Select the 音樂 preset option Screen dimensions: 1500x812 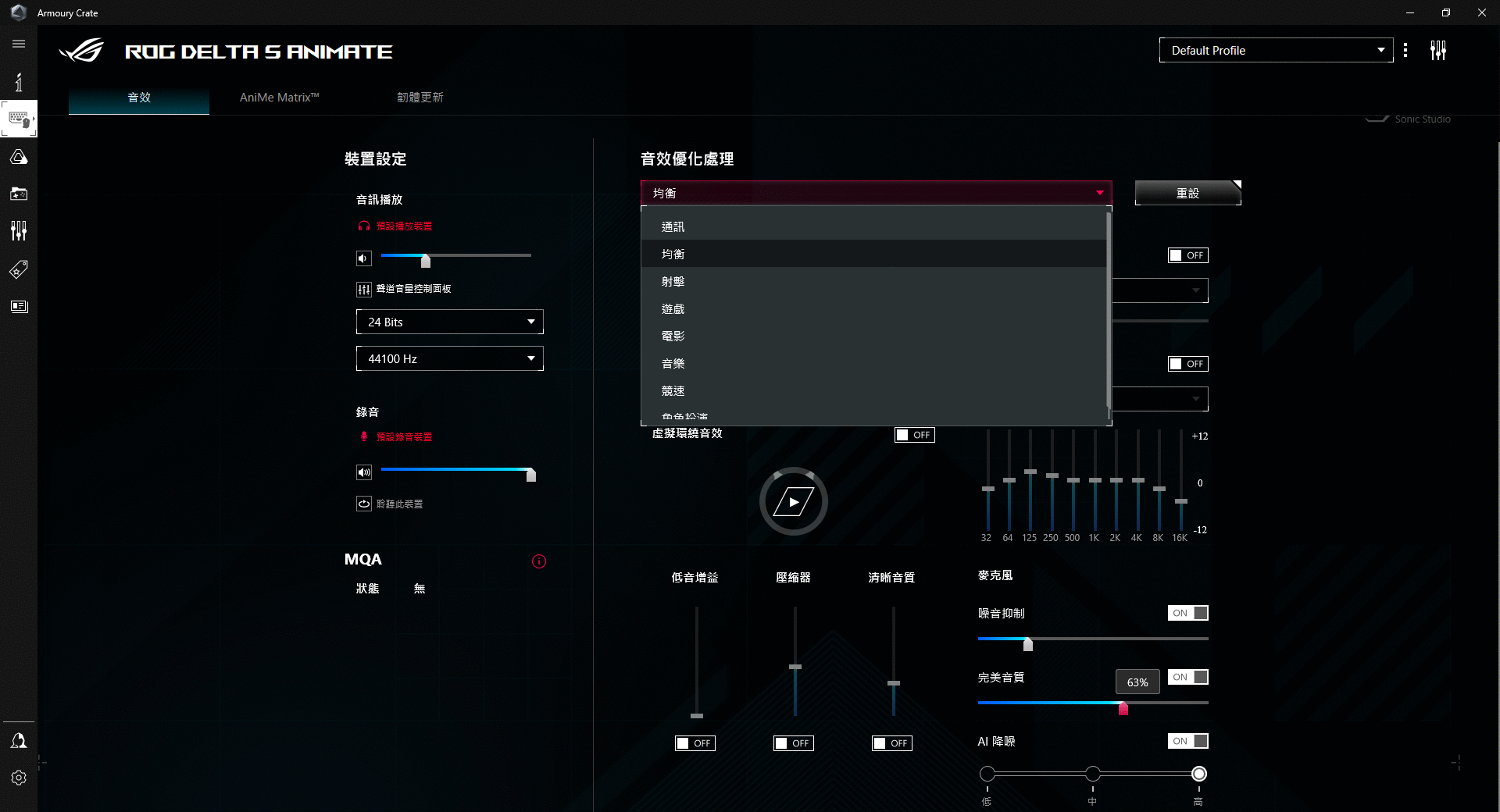[x=873, y=363]
